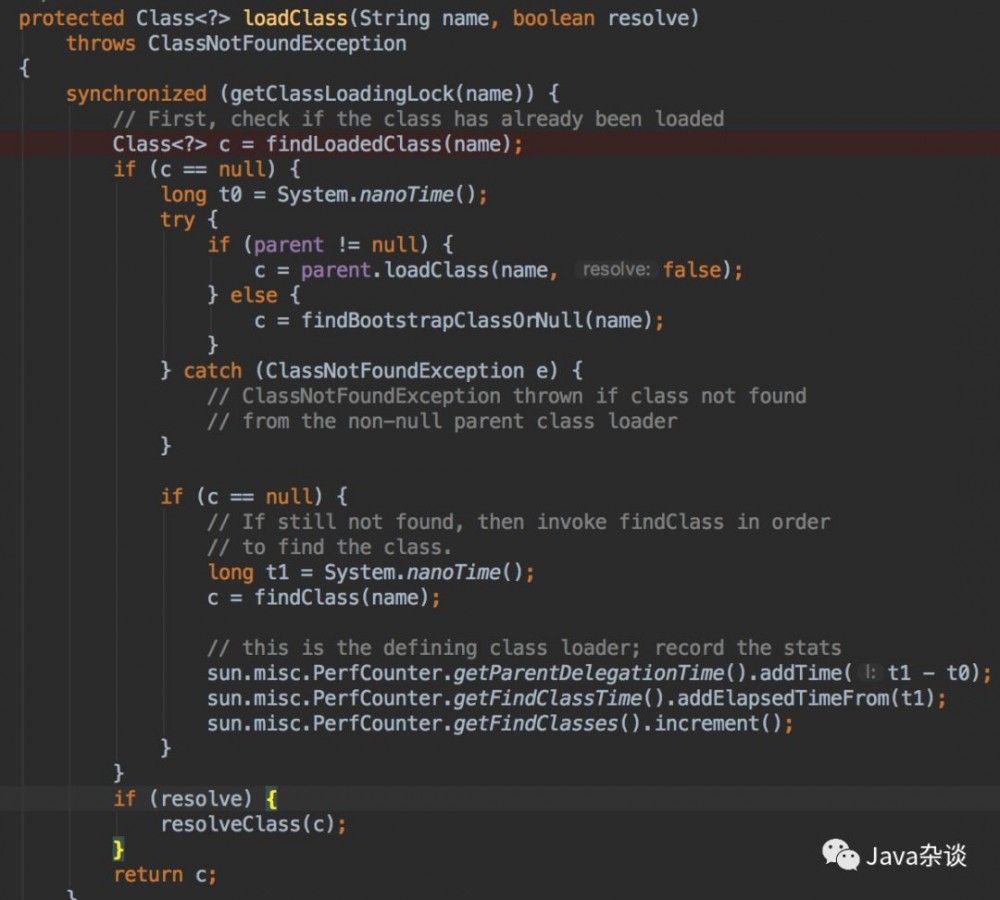Screen dimensions: 1000x900
Task: Click the synchronized keyword
Action: click(x=136, y=94)
